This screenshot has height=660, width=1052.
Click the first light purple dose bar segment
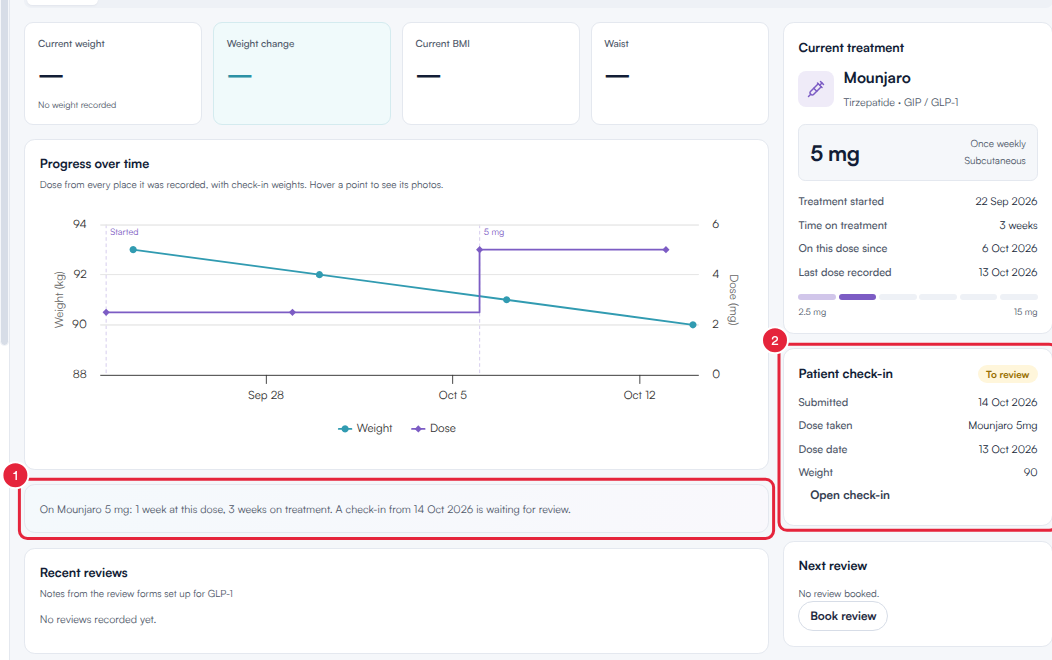pos(817,296)
